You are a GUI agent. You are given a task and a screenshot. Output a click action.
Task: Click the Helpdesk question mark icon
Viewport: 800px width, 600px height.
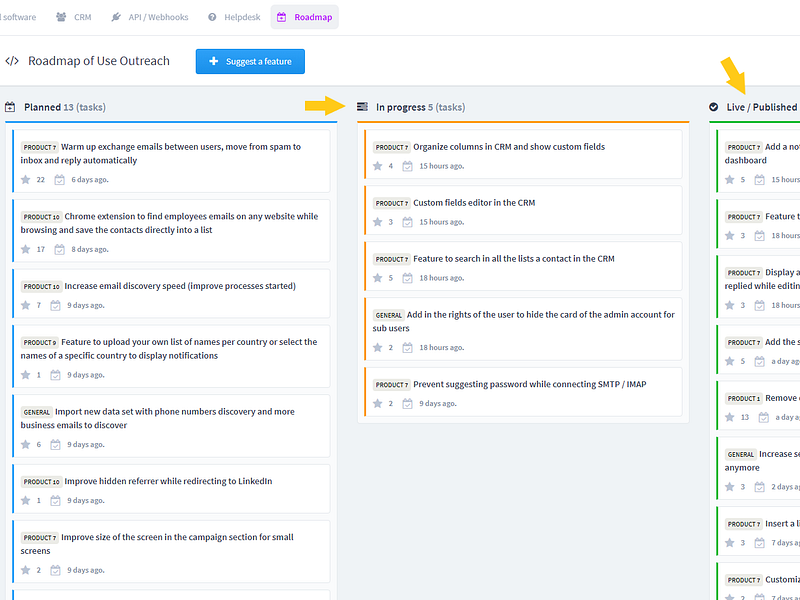click(x=212, y=17)
